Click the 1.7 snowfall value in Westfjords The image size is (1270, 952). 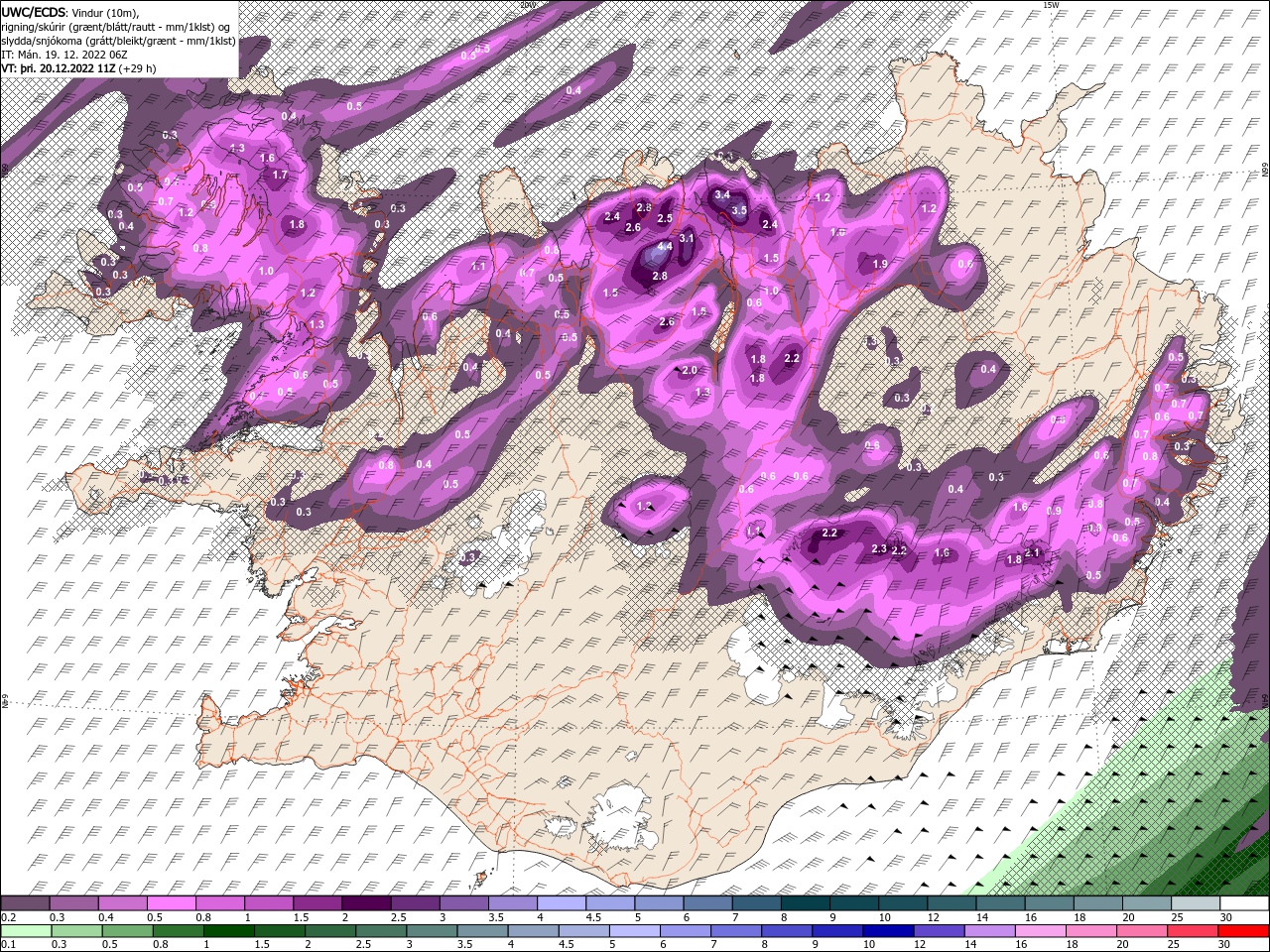pyautogui.click(x=280, y=175)
